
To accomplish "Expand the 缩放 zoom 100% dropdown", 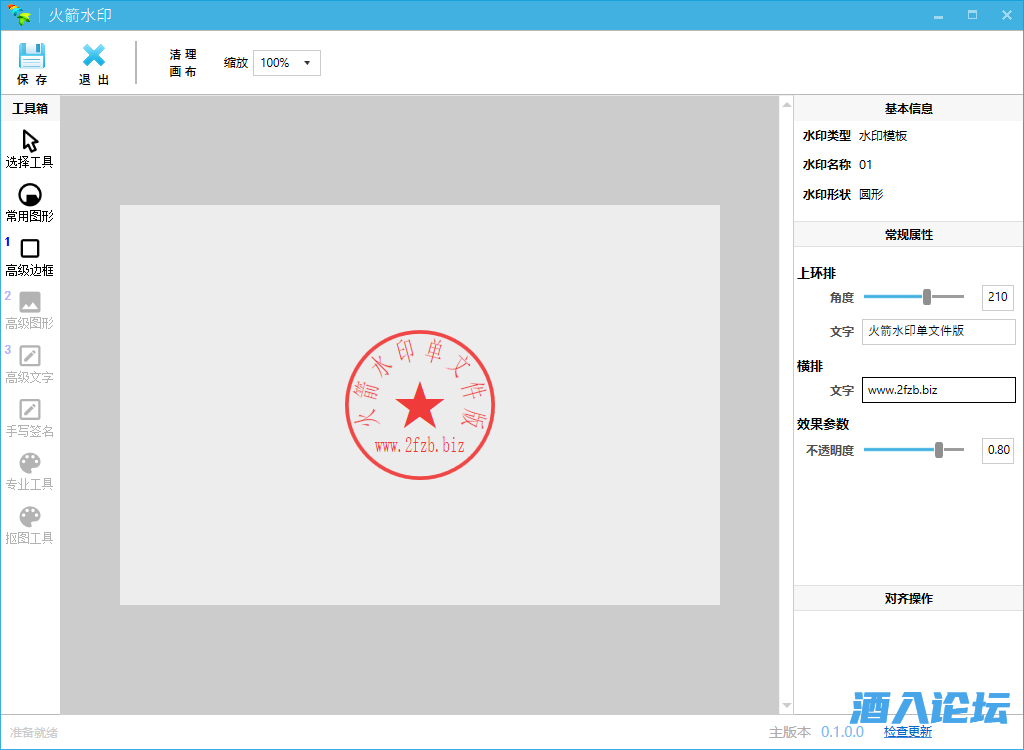I will click(x=287, y=63).
